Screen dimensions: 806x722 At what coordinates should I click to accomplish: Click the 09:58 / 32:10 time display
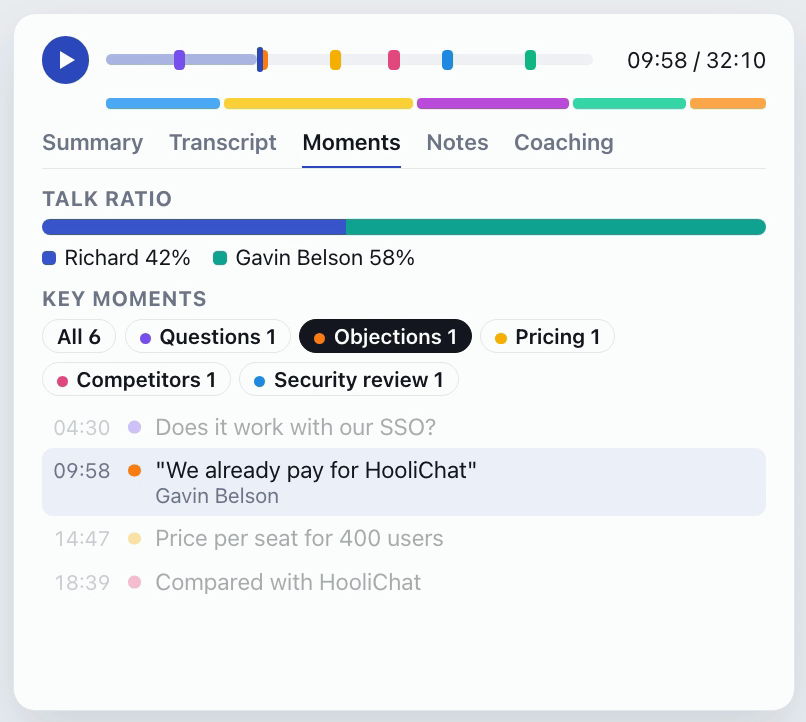tap(696, 60)
